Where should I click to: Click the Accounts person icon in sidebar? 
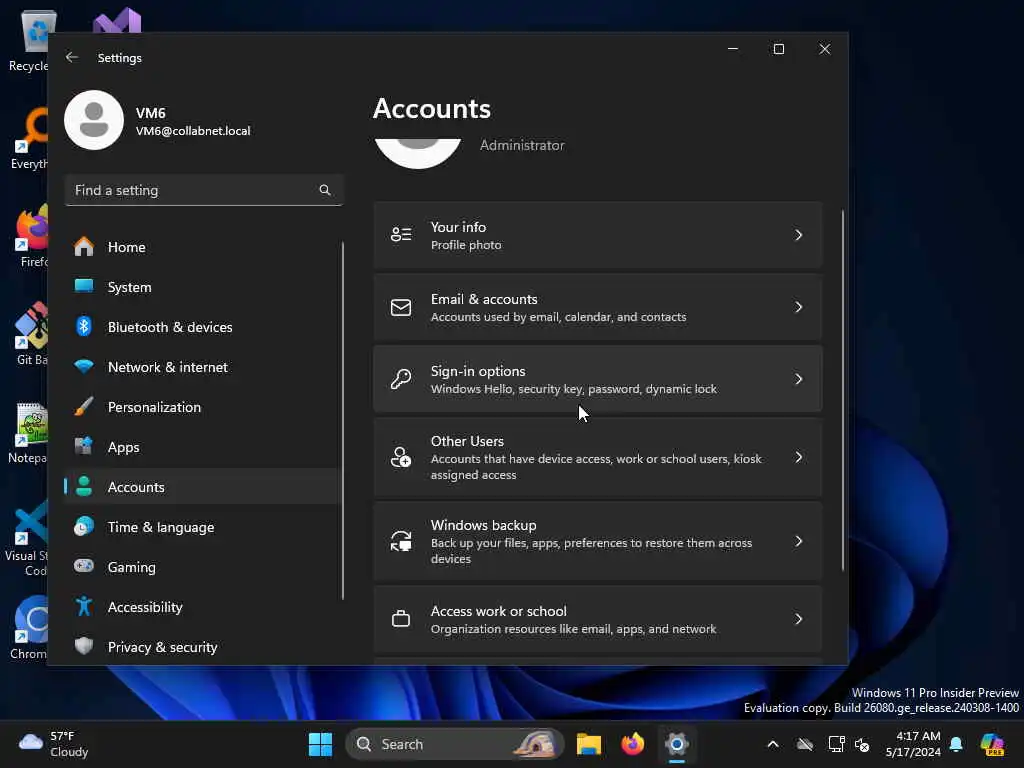pyautogui.click(x=84, y=487)
